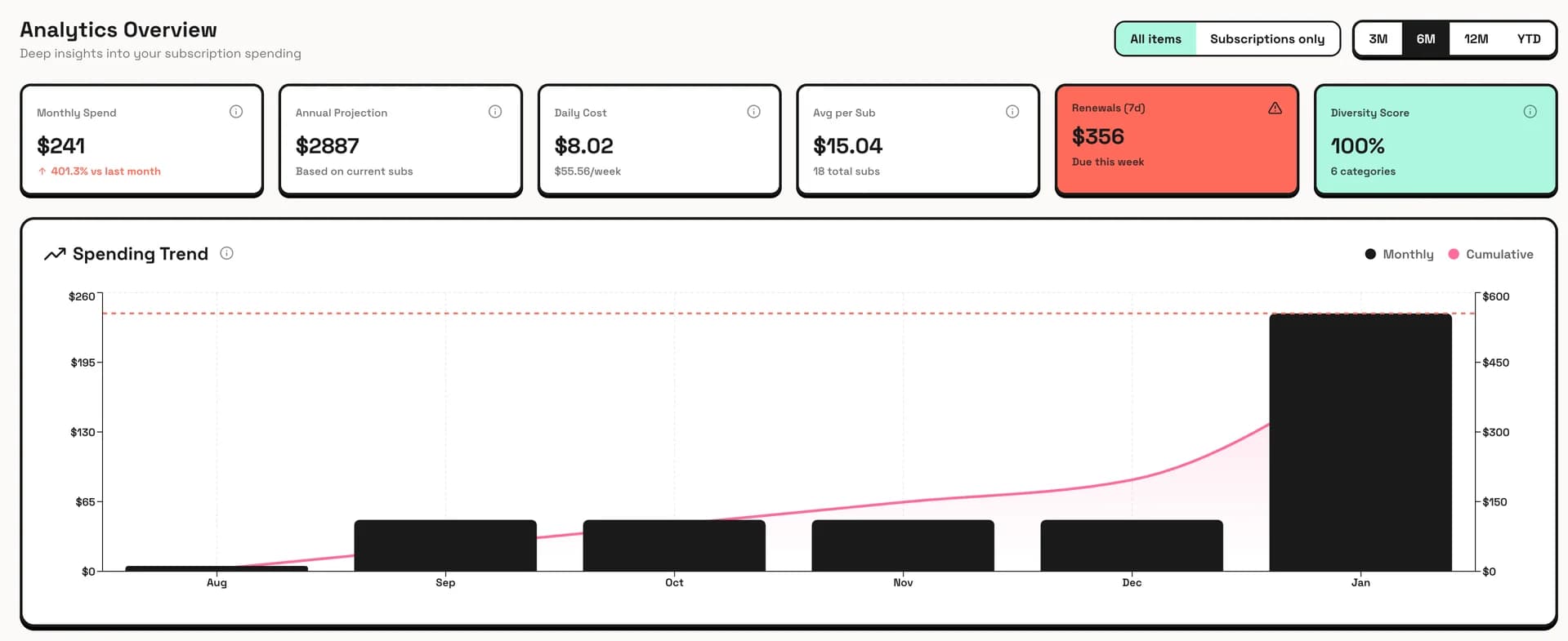Enable the All items filter
1568x641 pixels.
pos(1156,38)
